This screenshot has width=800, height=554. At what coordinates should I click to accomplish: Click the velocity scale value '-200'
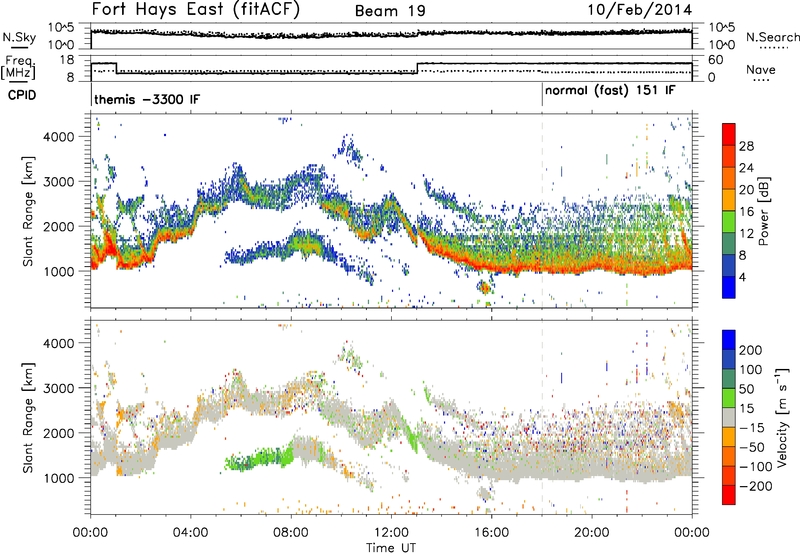pyautogui.click(x=755, y=486)
